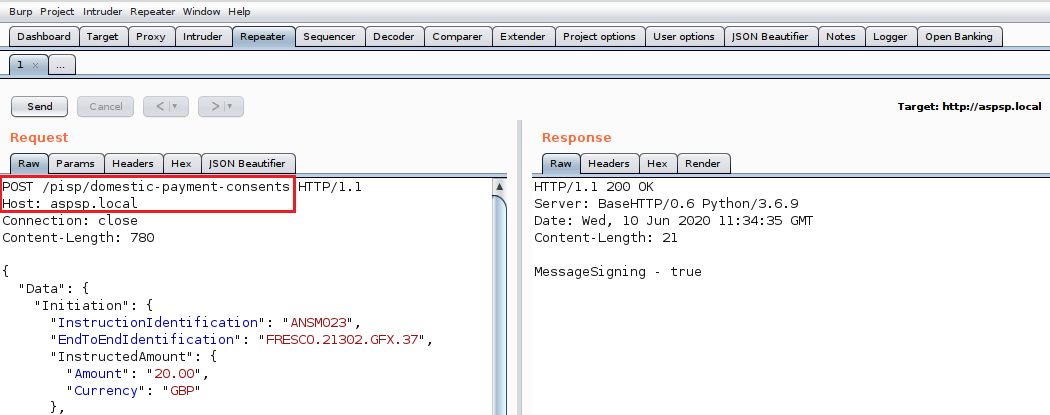
Task: Click the Server: BaseHTTP/0.6 response header
Action: click(x=666, y=203)
